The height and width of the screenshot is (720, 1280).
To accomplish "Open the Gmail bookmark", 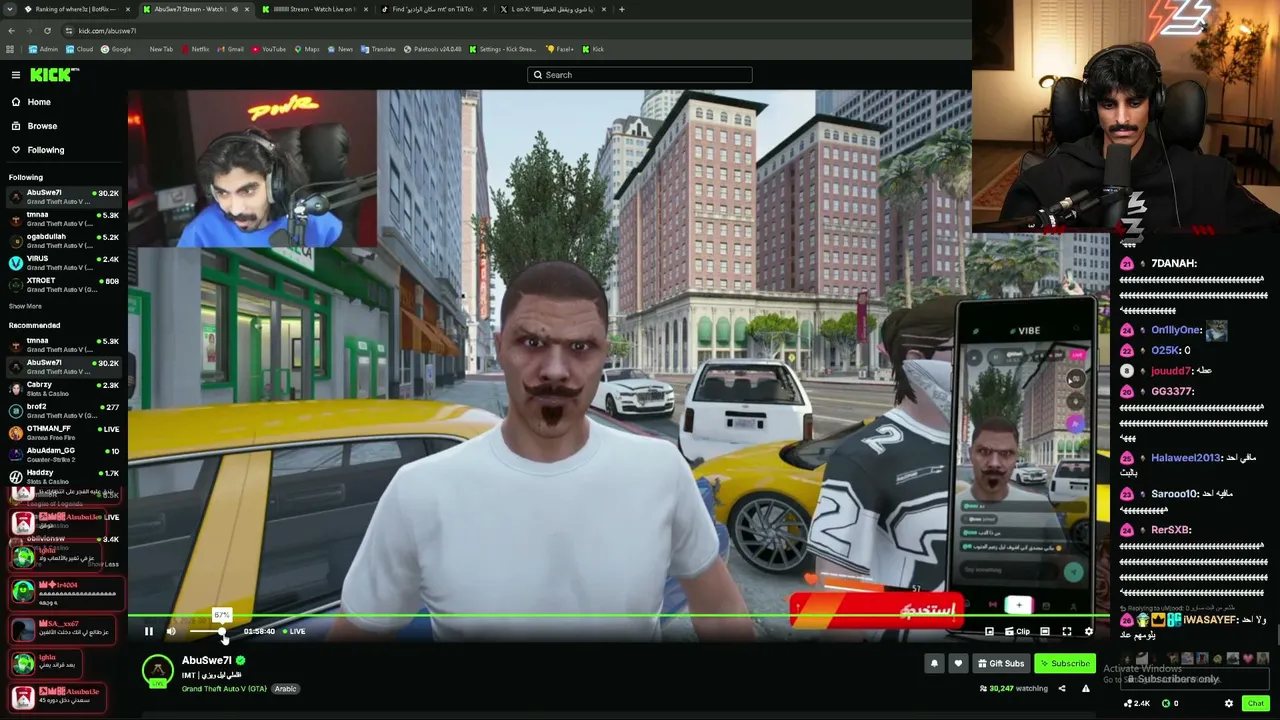I will click(x=231, y=49).
